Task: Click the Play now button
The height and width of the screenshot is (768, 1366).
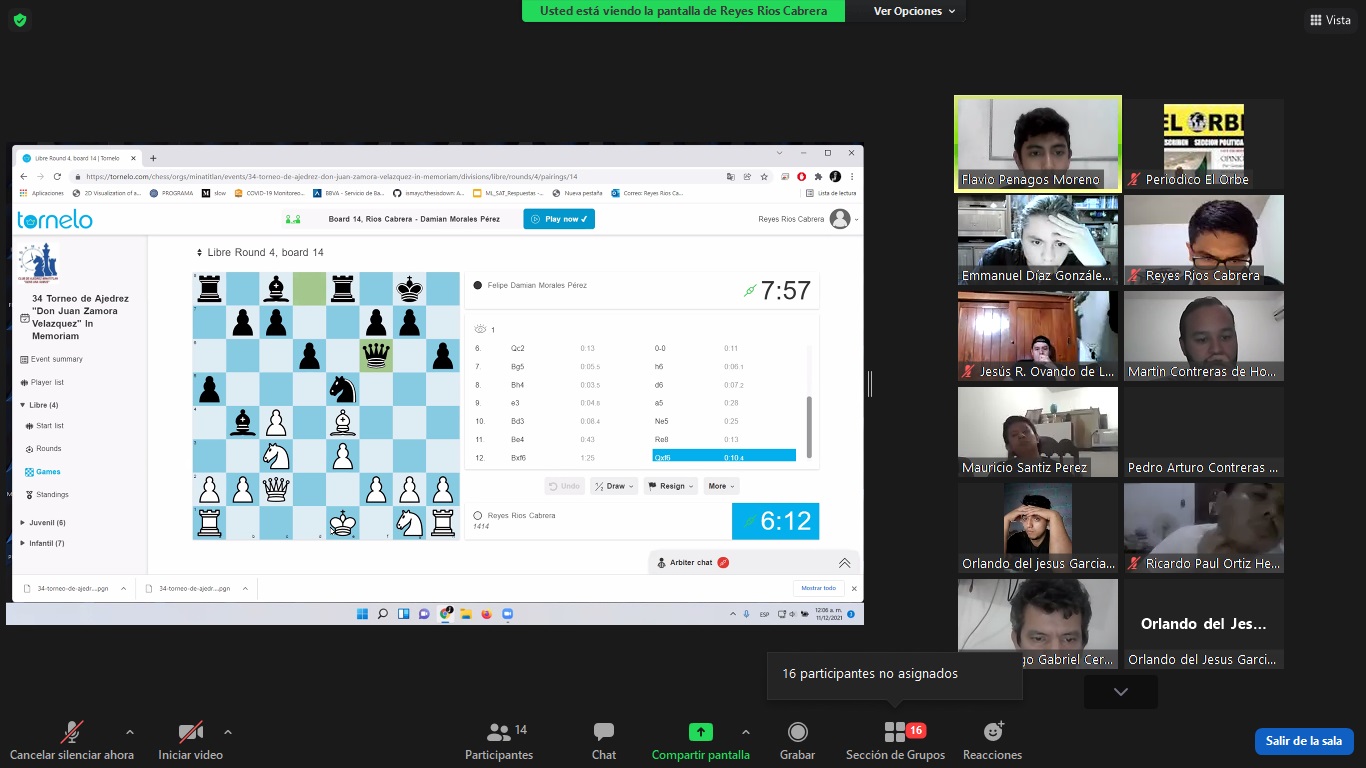Action: click(558, 219)
